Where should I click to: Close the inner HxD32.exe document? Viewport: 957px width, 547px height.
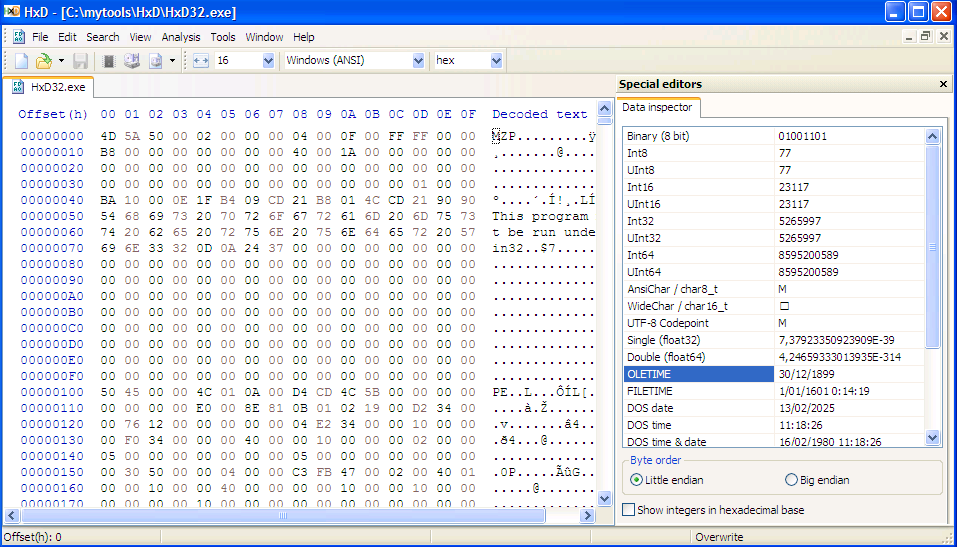click(x=943, y=37)
